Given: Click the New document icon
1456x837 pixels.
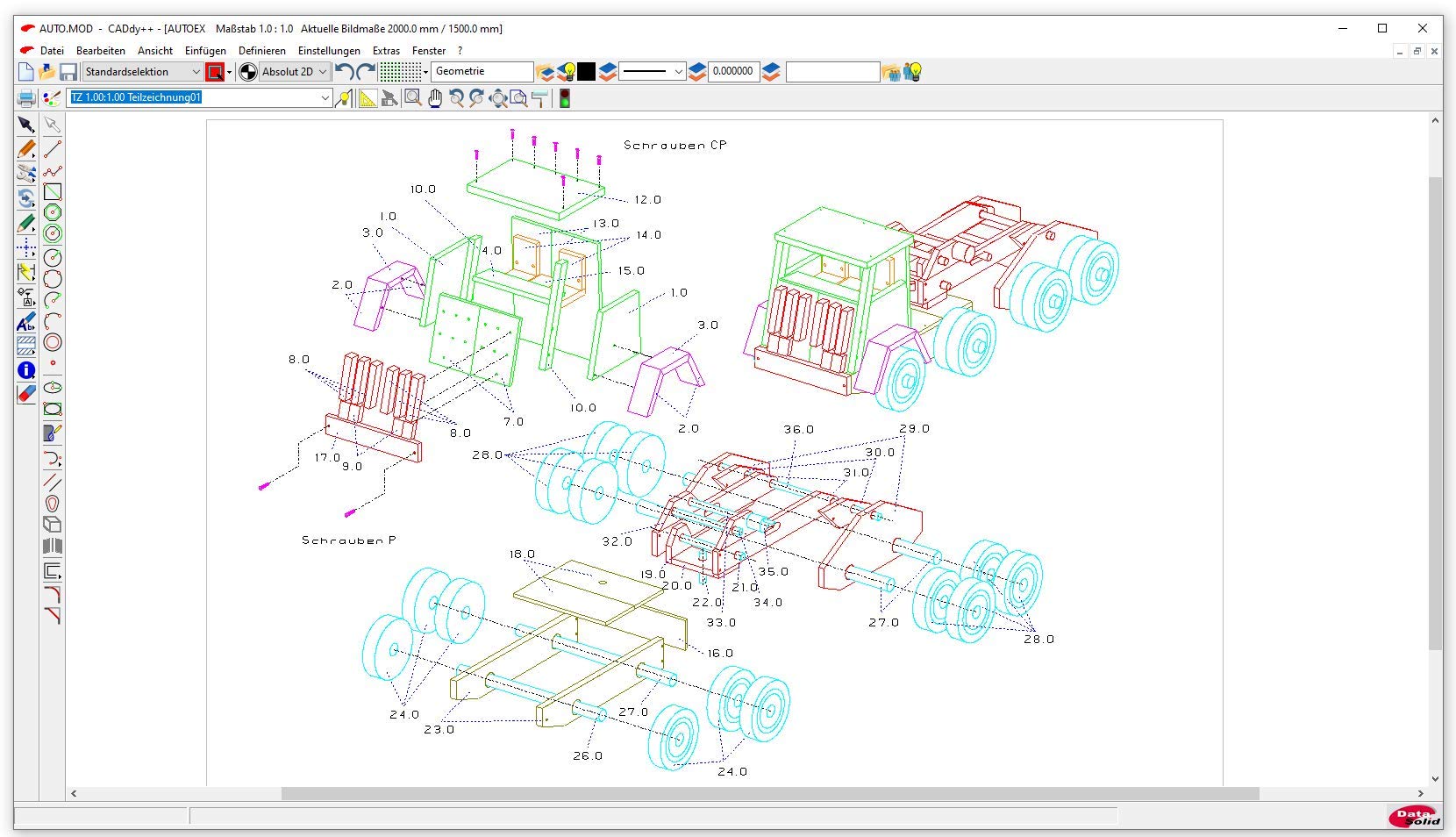Looking at the screenshot, I should tap(26, 72).
